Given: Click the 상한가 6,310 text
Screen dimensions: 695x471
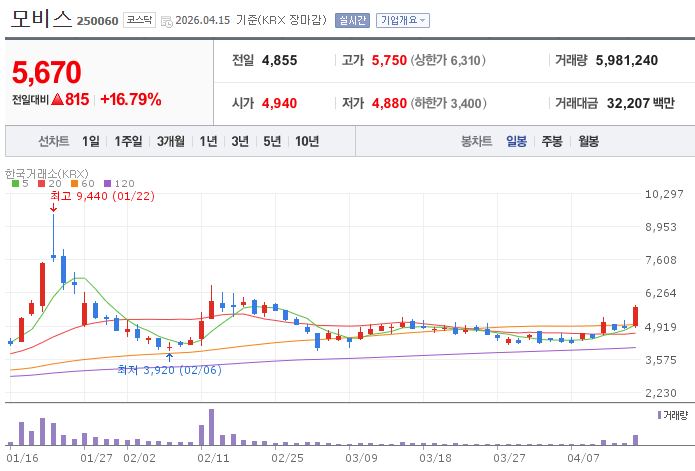Looking at the screenshot, I should (448, 60).
